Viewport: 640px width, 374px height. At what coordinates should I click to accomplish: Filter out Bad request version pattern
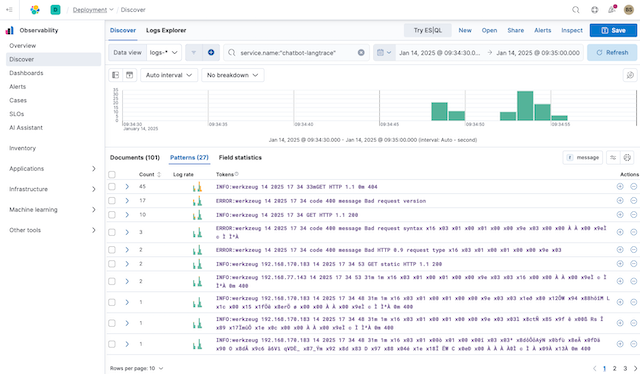point(633,200)
